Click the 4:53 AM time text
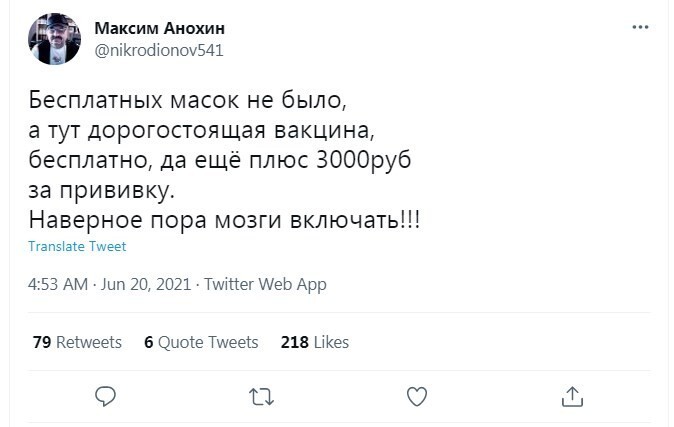 [57, 285]
